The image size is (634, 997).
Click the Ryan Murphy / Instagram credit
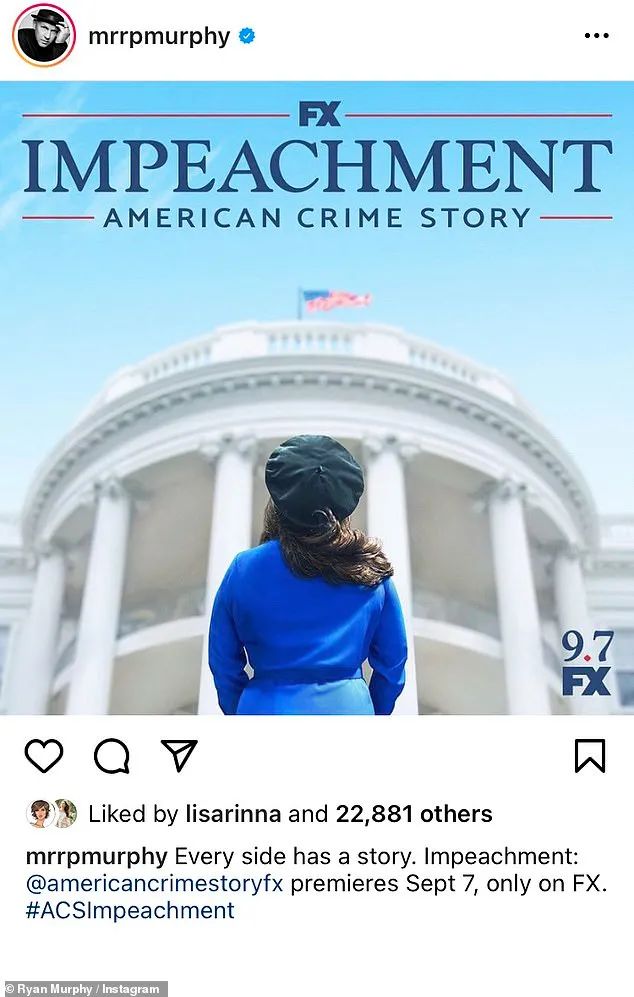(83, 989)
